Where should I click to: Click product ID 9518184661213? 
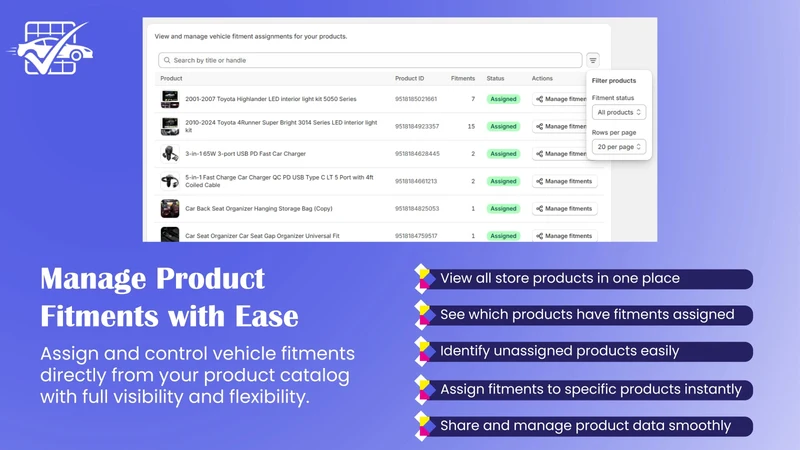(416, 181)
